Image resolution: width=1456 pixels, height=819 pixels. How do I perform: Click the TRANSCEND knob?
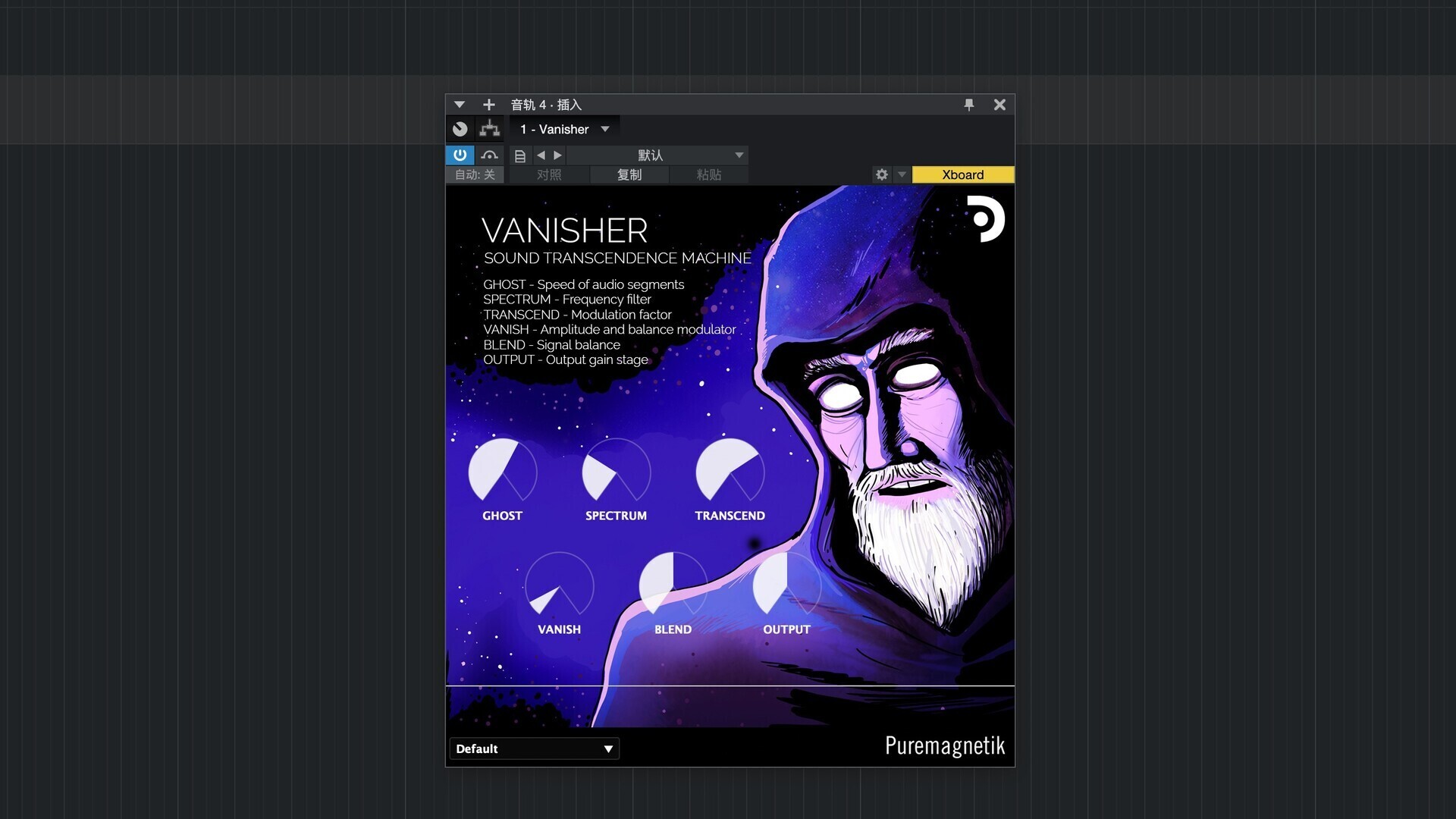[730, 470]
